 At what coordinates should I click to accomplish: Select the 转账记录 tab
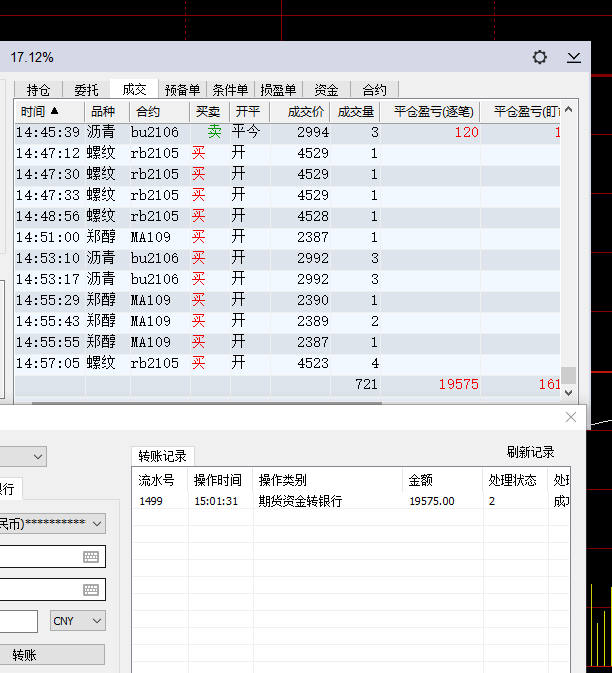click(163, 456)
